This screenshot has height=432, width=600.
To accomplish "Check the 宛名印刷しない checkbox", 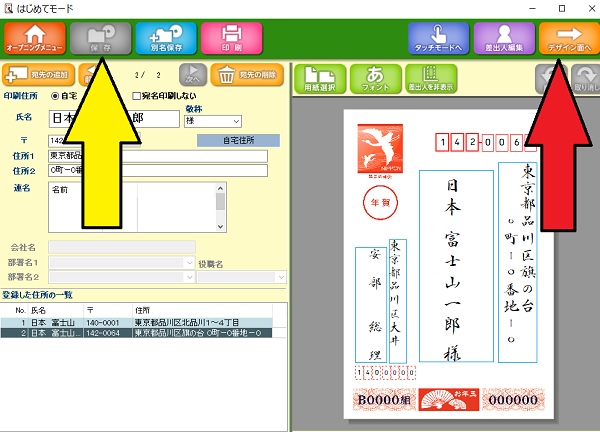I will pyautogui.click(x=138, y=96).
